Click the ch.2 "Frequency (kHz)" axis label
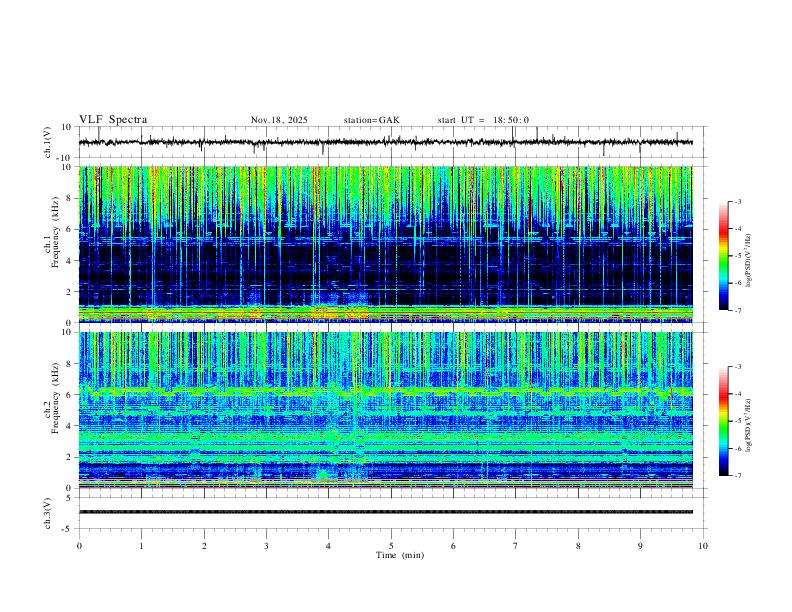This screenshot has width=792, height=612. pyautogui.click(x=55, y=398)
